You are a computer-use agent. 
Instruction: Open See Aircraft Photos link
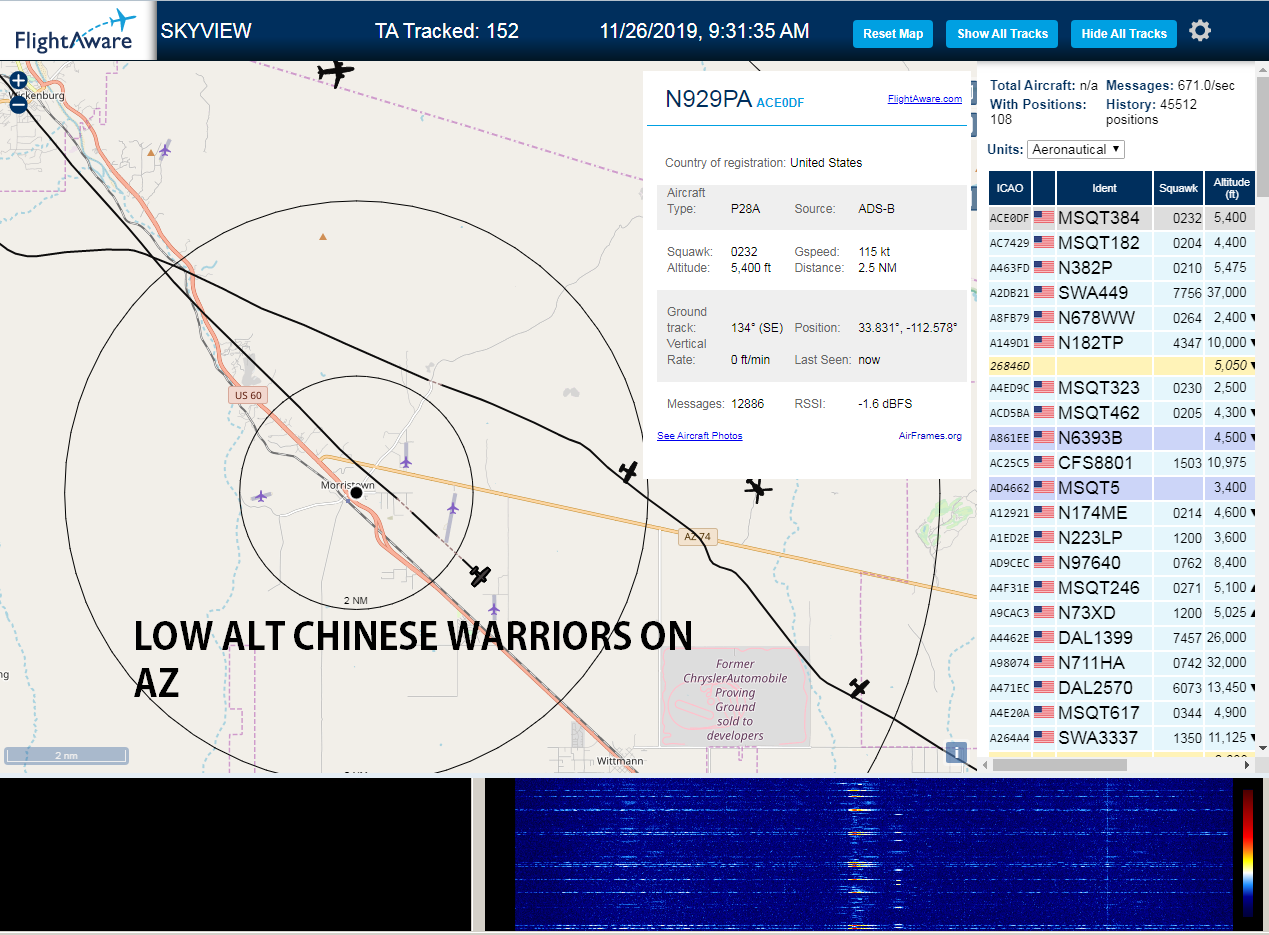(x=700, y=436)
